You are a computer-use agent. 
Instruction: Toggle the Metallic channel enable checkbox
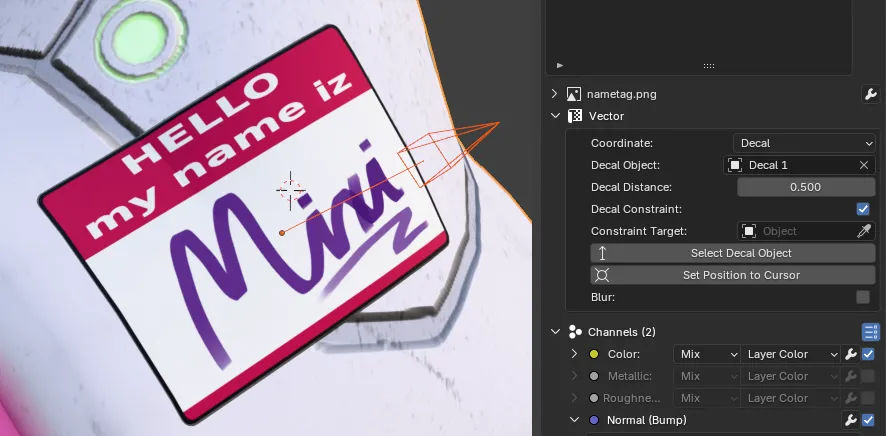[x=868, y=376]
